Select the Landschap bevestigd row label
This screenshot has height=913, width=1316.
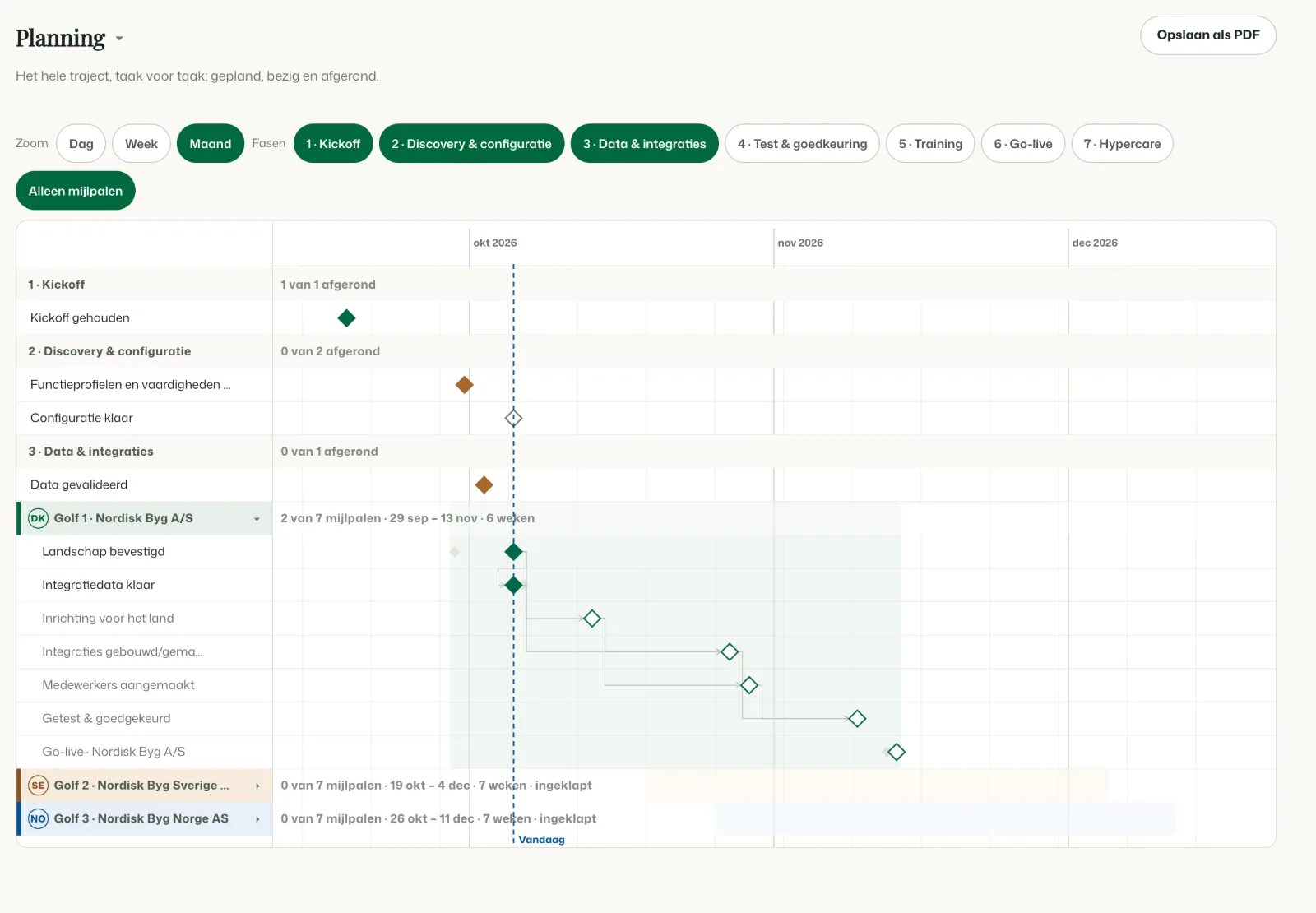point(104,552)
